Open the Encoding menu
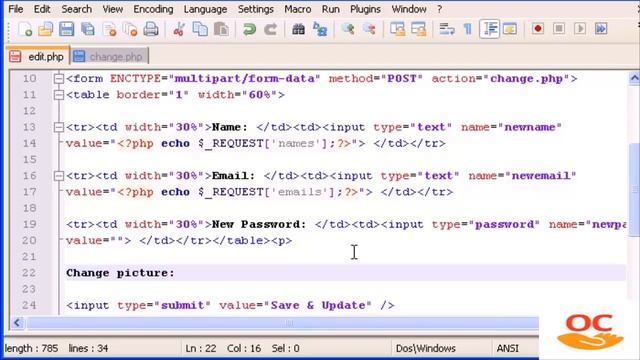Screen dimensions: 640x360 153,9
